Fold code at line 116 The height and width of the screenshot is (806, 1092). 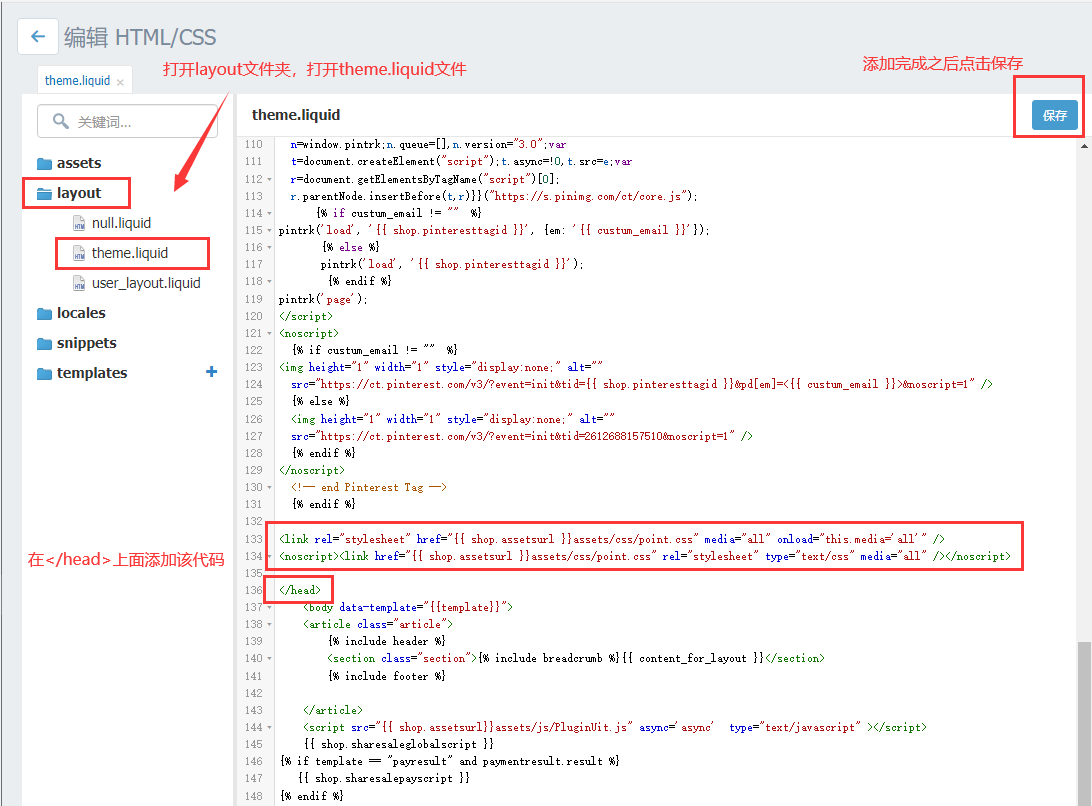pyautogui.click(x=270, y=247)
